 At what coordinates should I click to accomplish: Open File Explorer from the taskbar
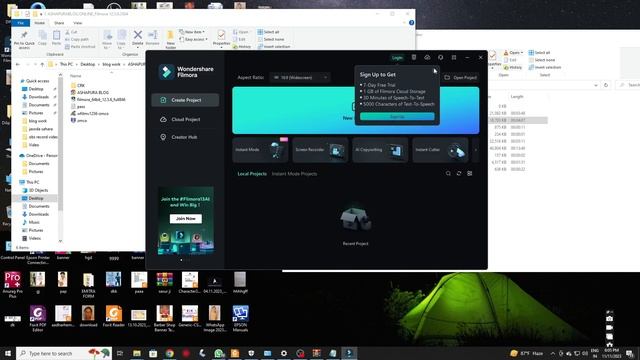coord(137,353)
